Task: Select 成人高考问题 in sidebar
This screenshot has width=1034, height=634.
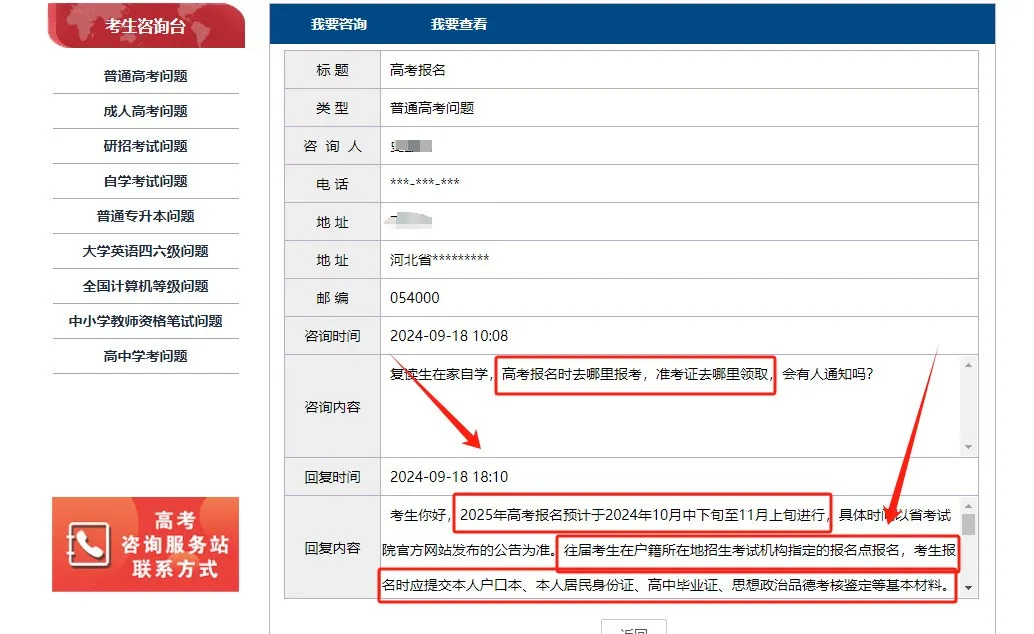Action: [x=146, y=111]
